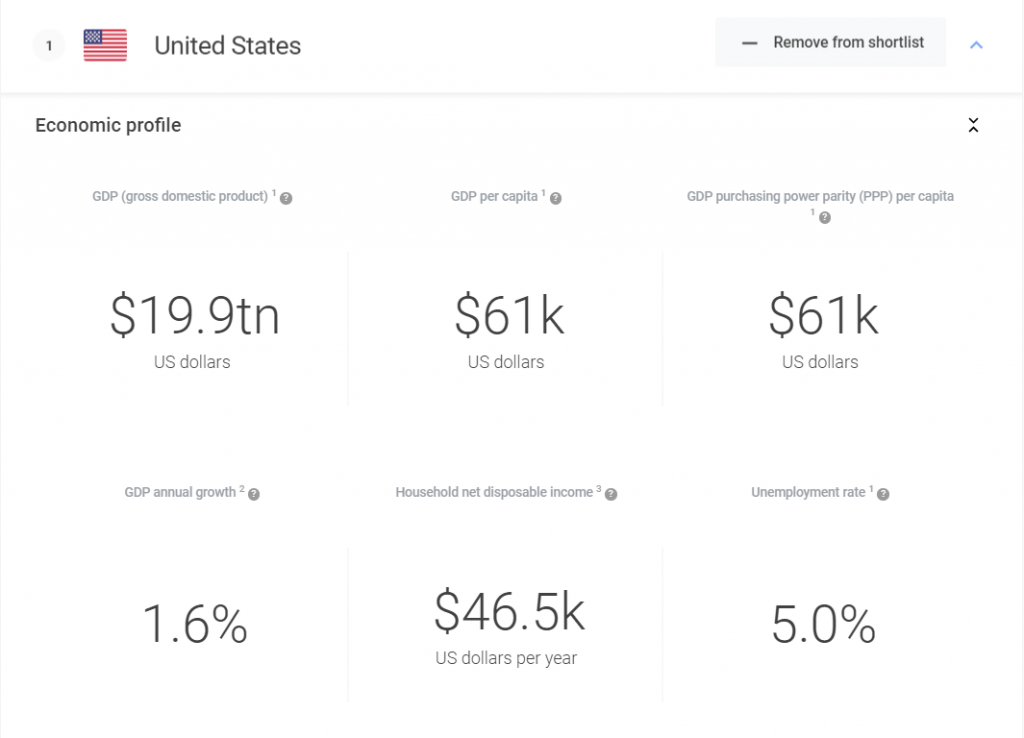Click help icon beside Household net disposable income
Image resolution: width=1024 pixels, height=738 pixels.
tap(611, 495)
